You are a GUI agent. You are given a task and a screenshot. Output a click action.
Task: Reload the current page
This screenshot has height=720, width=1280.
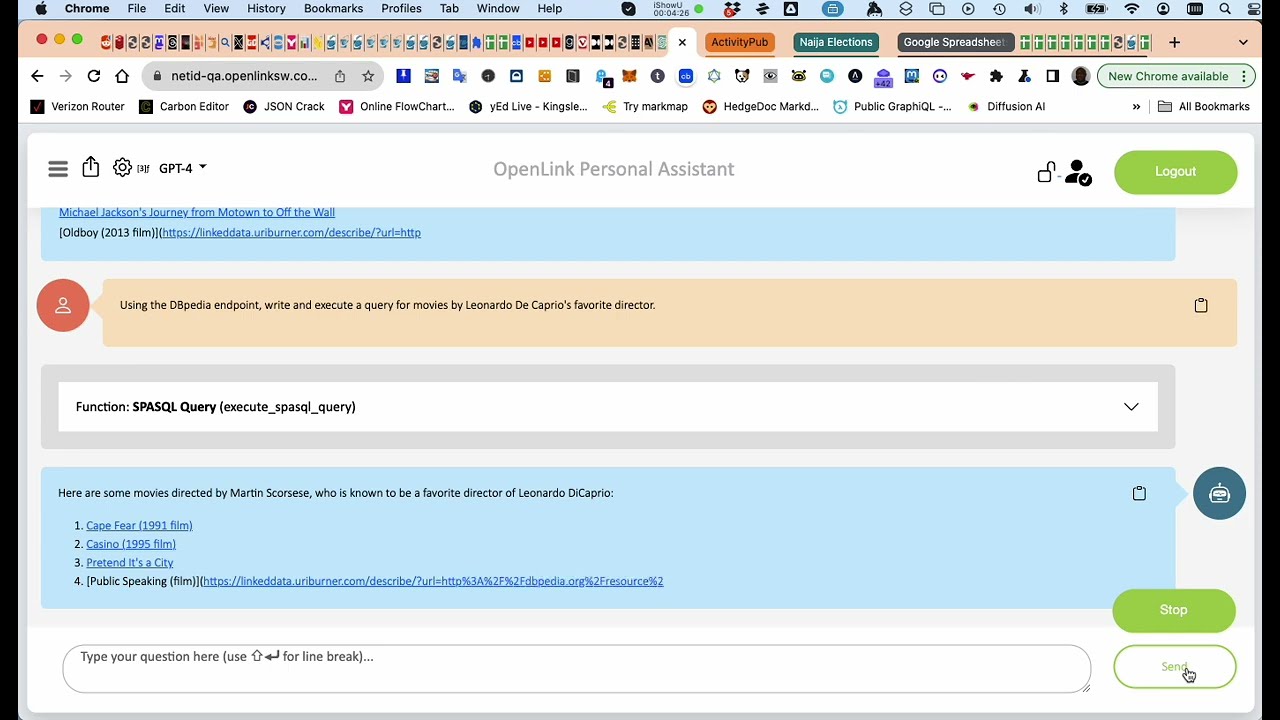click(x=93, y=76)
